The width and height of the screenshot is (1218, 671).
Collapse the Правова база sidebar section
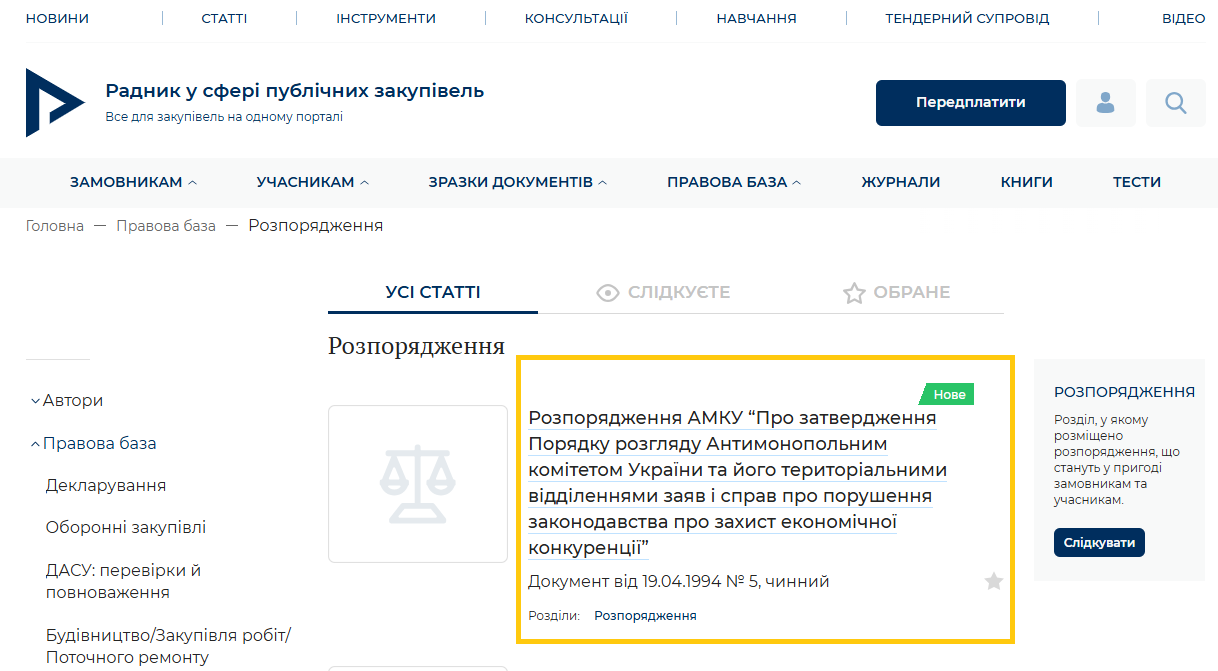coord(93,443)
